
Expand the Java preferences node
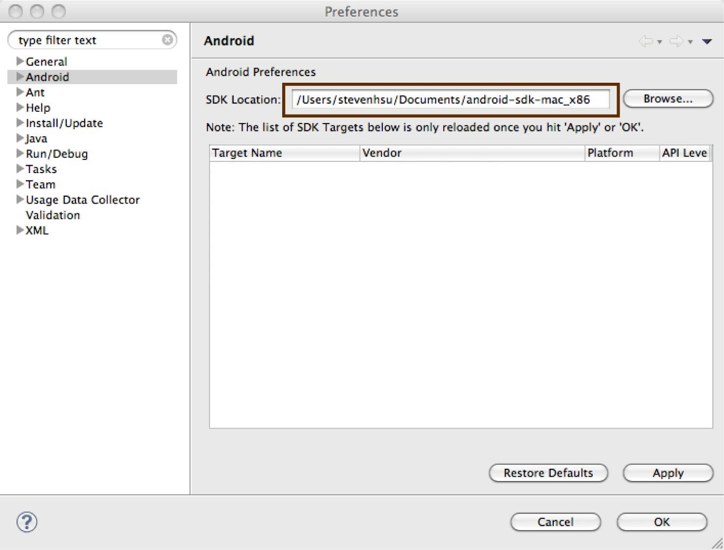(20, 138)
